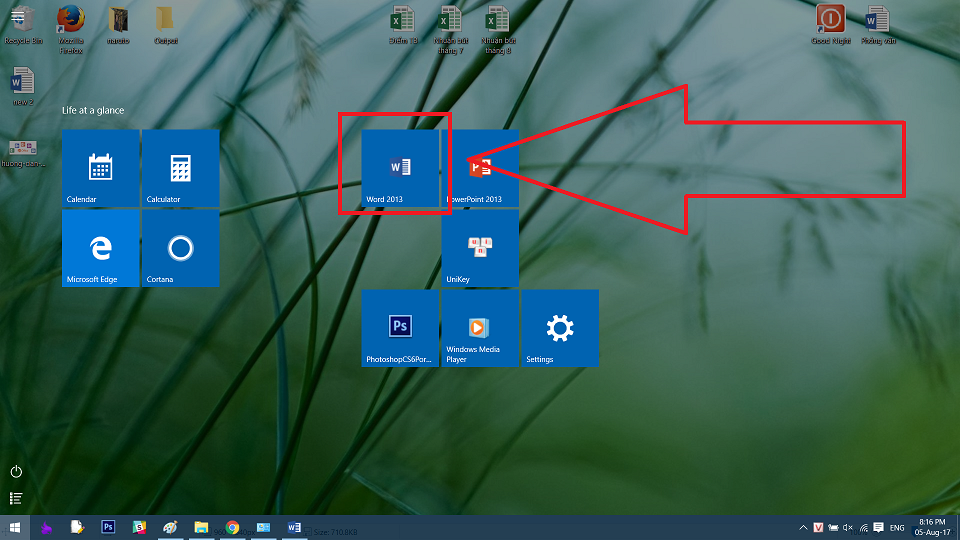The image size is (960, 540).
Task: Launch the Calculator tile
Action: (181, 168)
